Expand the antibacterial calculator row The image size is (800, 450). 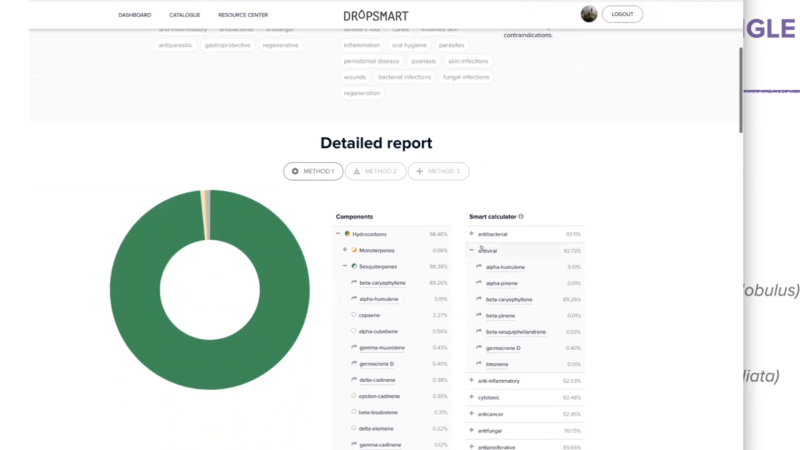click(471, 234)
